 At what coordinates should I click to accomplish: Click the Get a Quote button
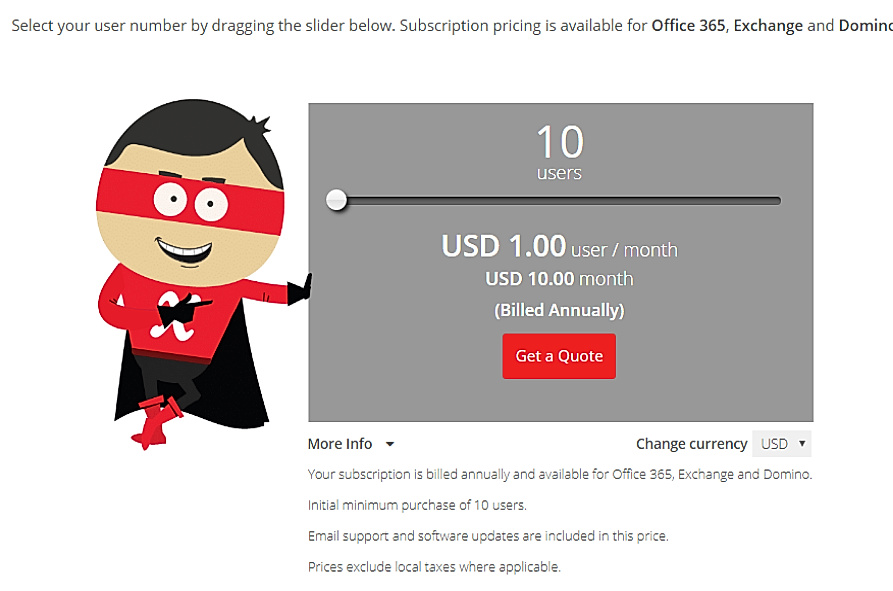pos(559,356)
